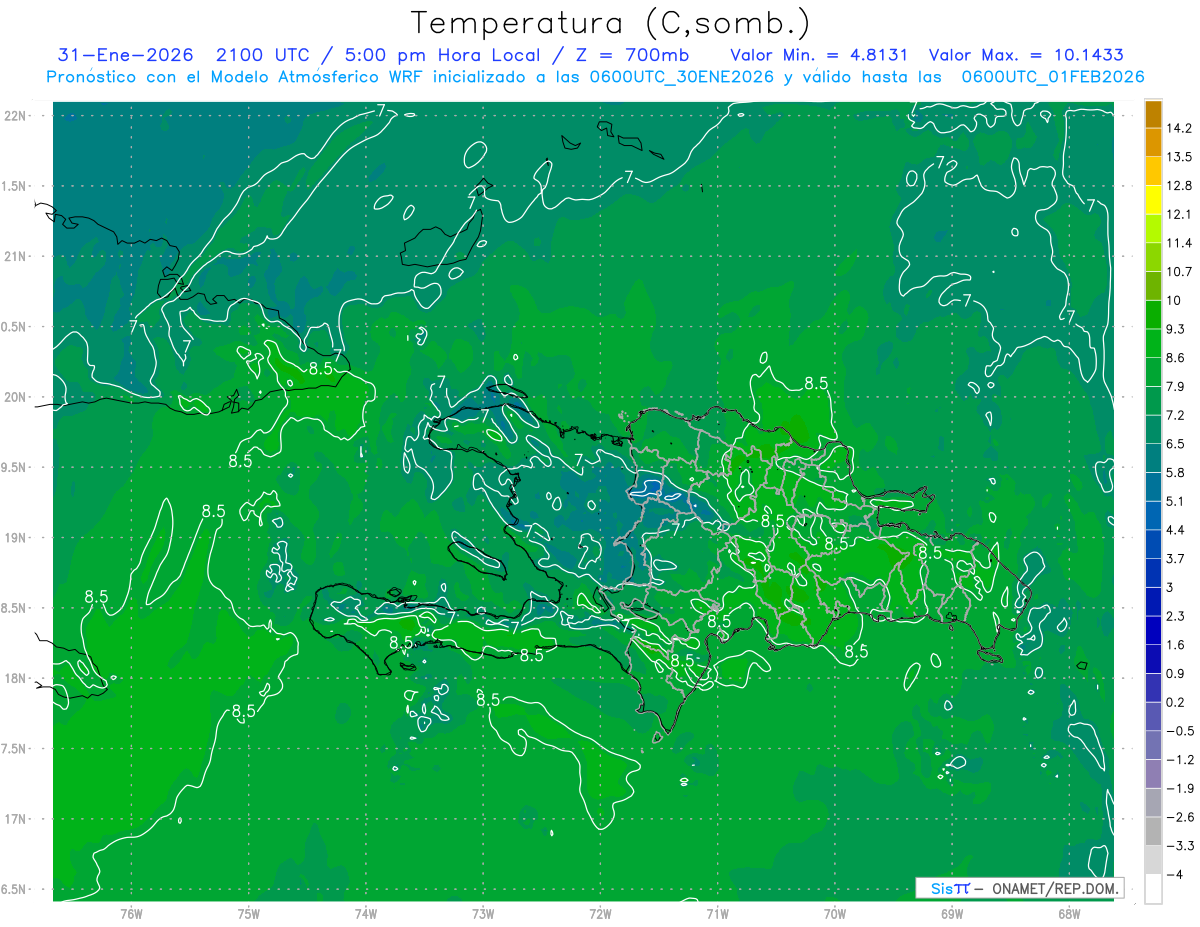
Task: Click the "17N" latitude label
Action: [x=16, y=819]
